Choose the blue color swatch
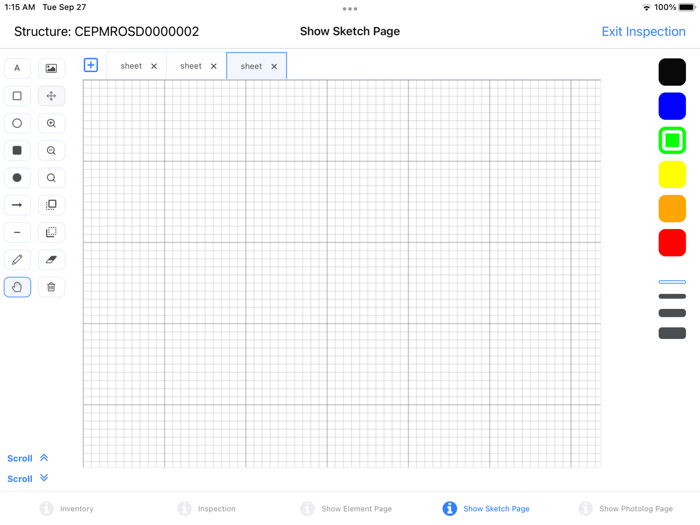This screenshot has height=525, width=700. pyautogui.click(x=672, y=106)
